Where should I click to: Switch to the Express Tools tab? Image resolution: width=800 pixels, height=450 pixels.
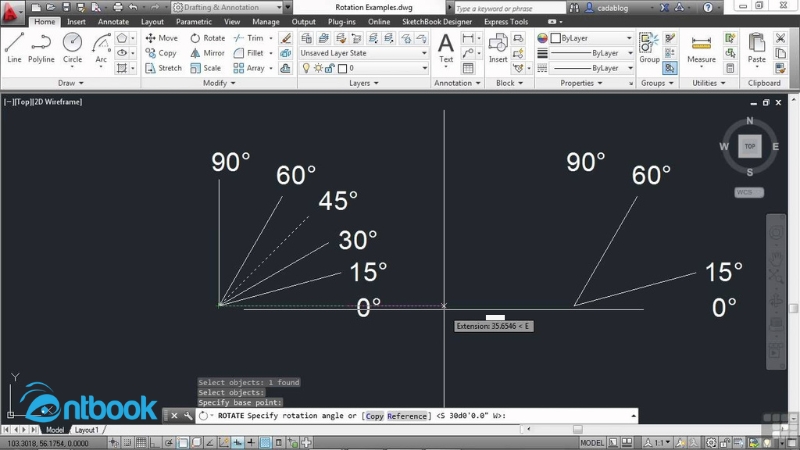pos(506,21)
